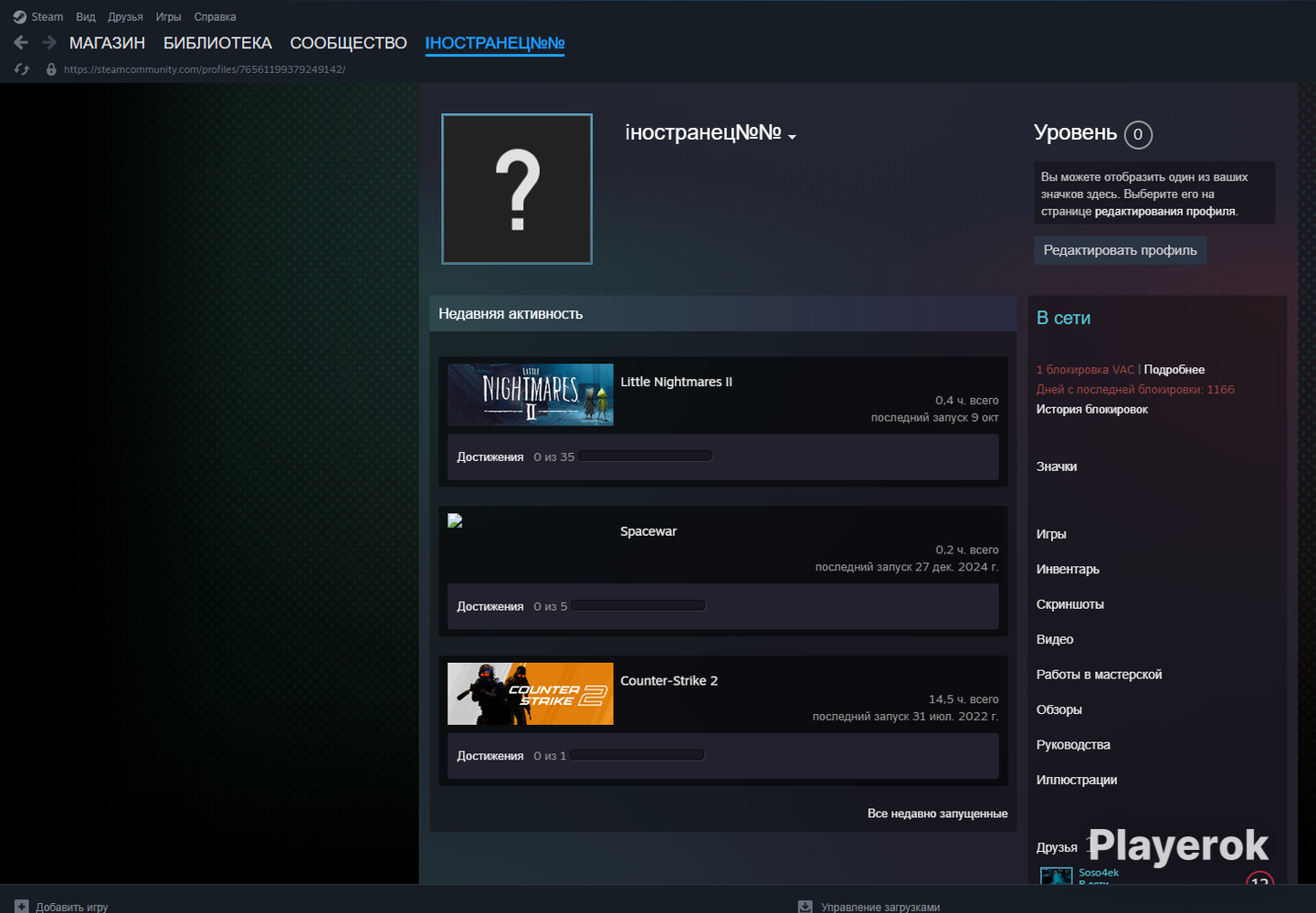The height and width of the screenshot is (913, 1316).
Task: Open the Друзья list in profile sidebar
Action: [1057, 847]
